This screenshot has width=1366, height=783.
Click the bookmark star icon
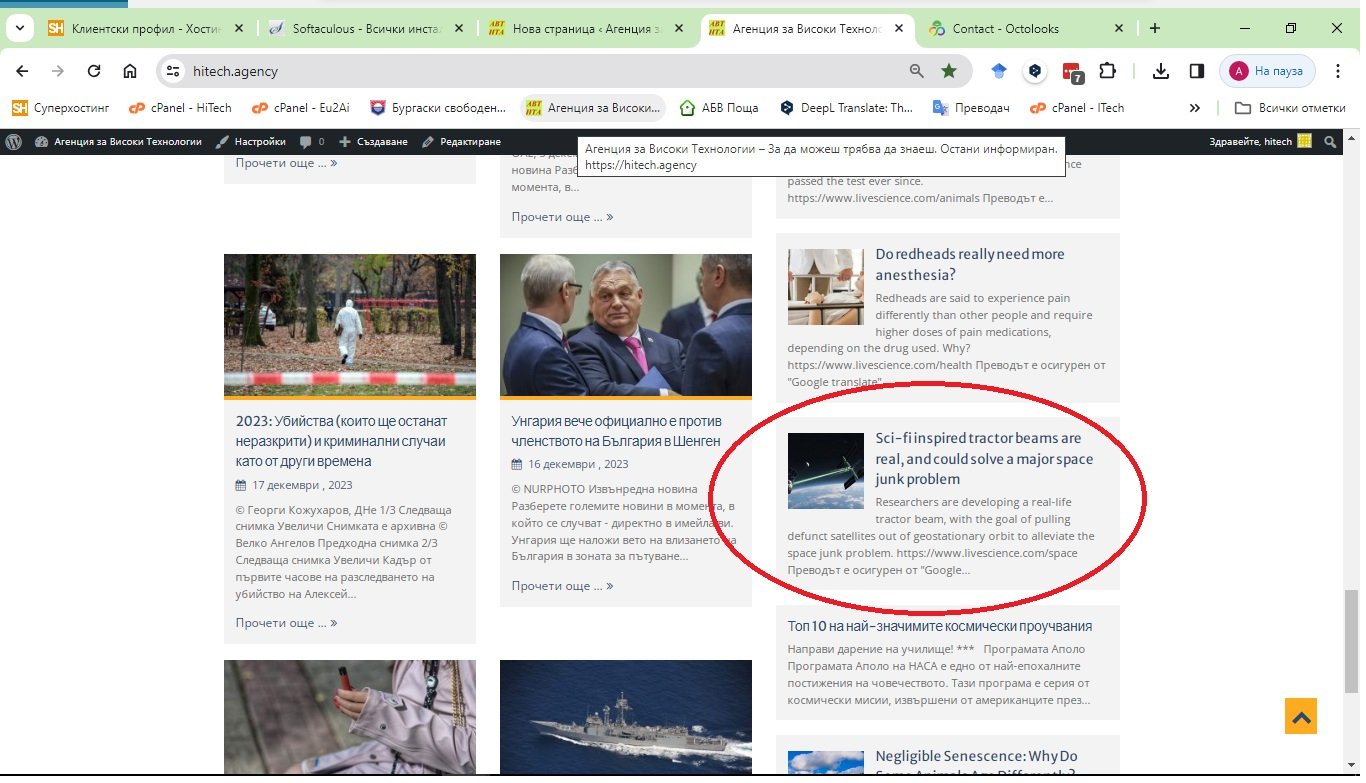[948, 71]
